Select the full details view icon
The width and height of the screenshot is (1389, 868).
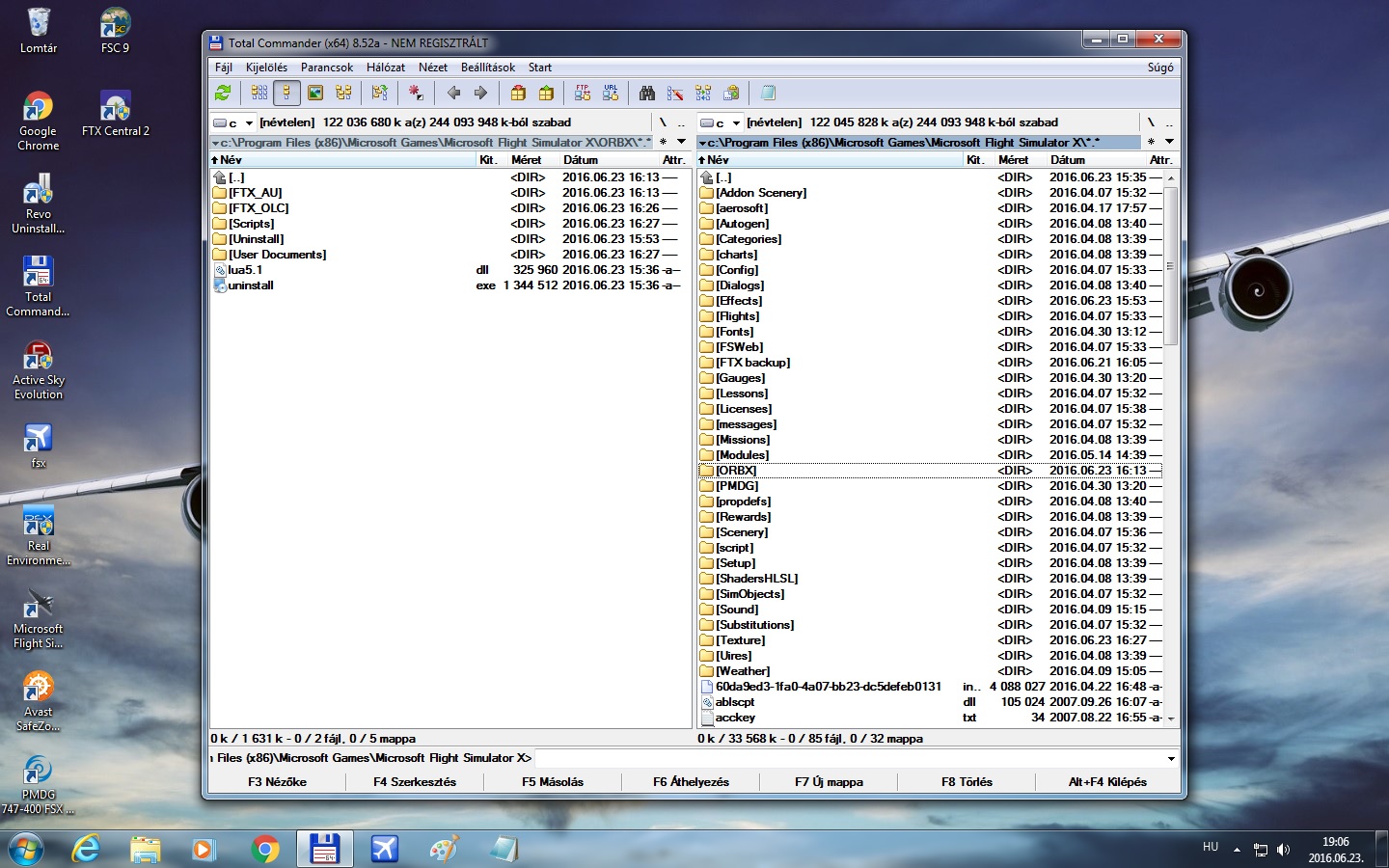tap(286, 93)
